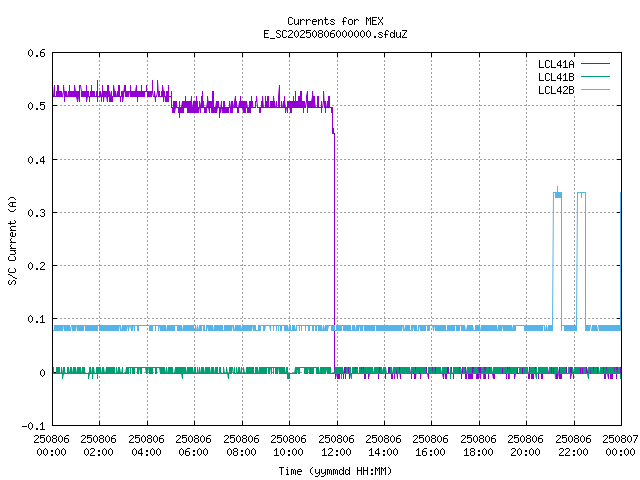Click the y-axis tick value 0.1
The width and height of the screenshot is (640, 480).
click(36, 319)
